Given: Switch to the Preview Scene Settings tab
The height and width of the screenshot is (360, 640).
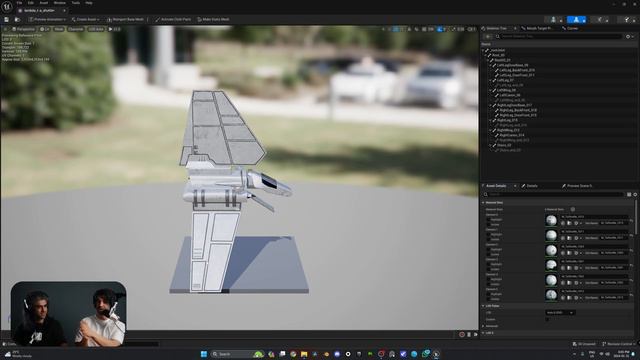Looking at the screenshot, I should click(x=577, y=186).
